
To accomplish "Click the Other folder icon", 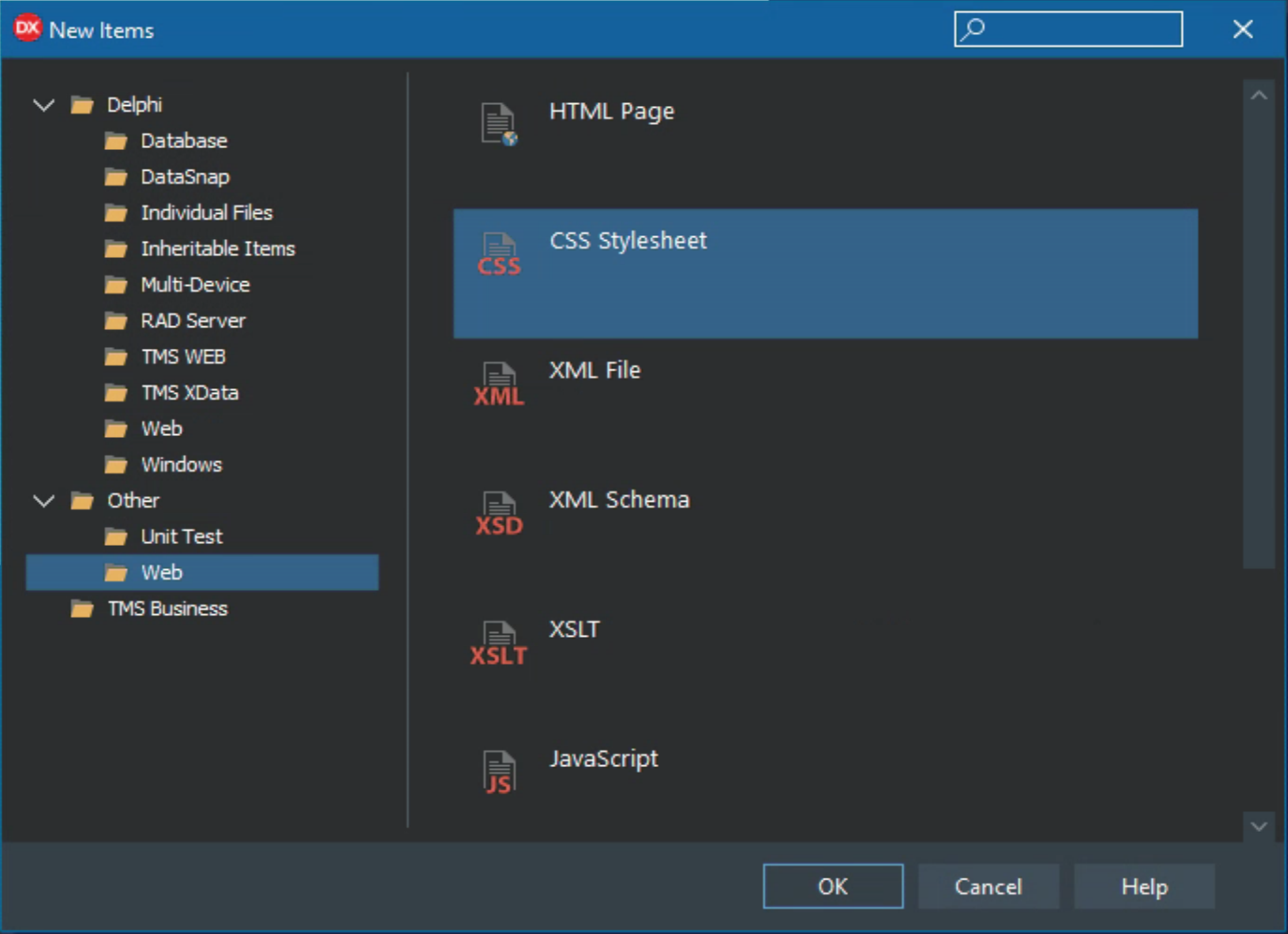I will pos(82,501).
